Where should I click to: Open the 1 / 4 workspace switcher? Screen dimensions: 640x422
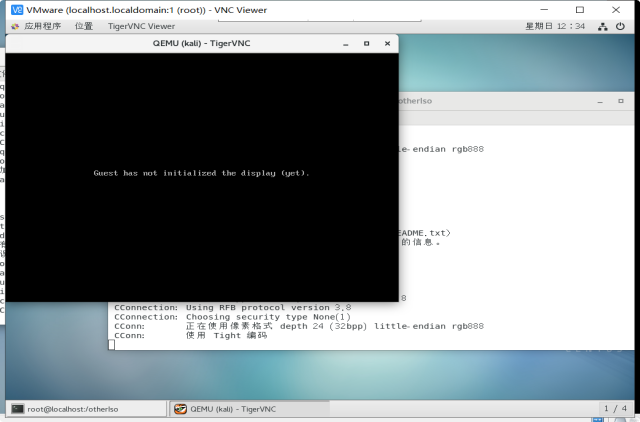616,408
